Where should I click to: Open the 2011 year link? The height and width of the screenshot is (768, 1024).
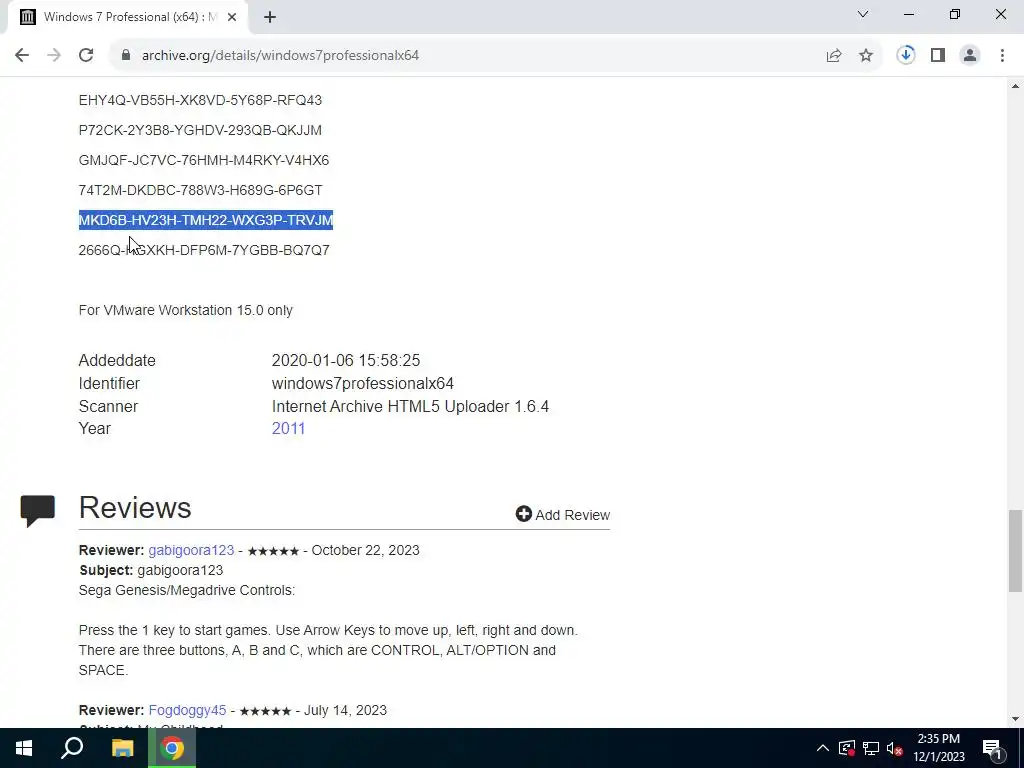coord(288,428)
